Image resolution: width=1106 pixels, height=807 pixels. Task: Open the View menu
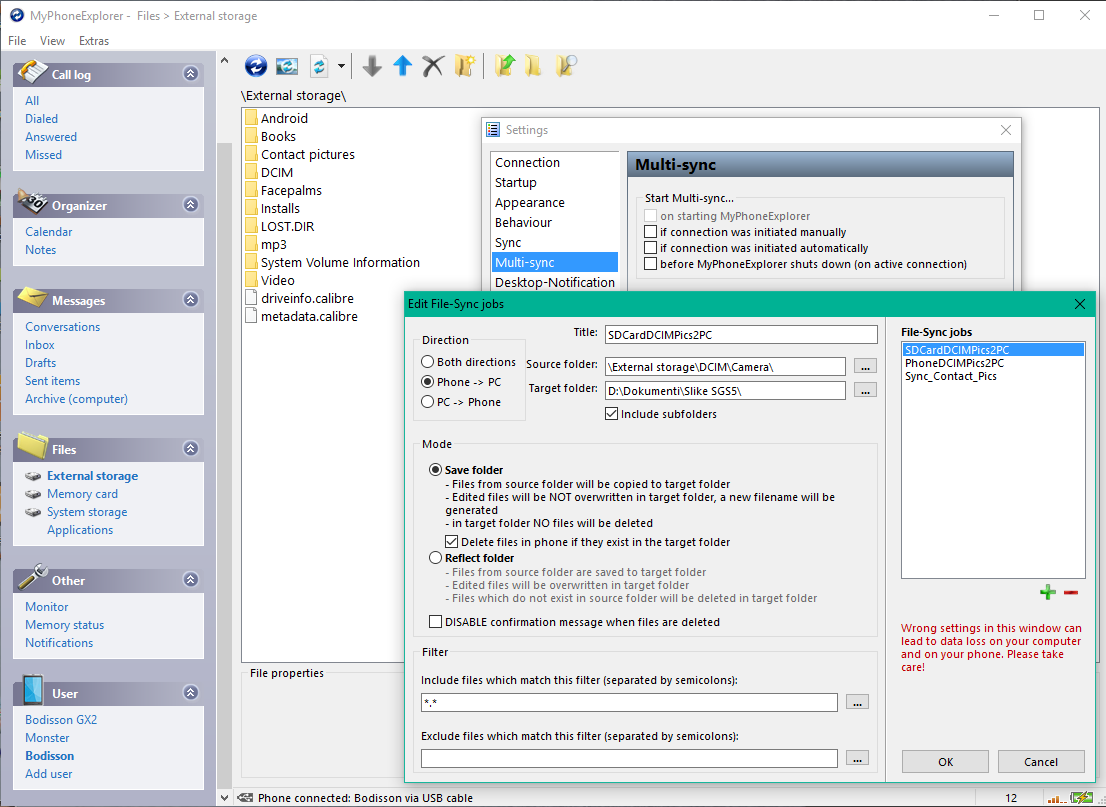[52, 41]
